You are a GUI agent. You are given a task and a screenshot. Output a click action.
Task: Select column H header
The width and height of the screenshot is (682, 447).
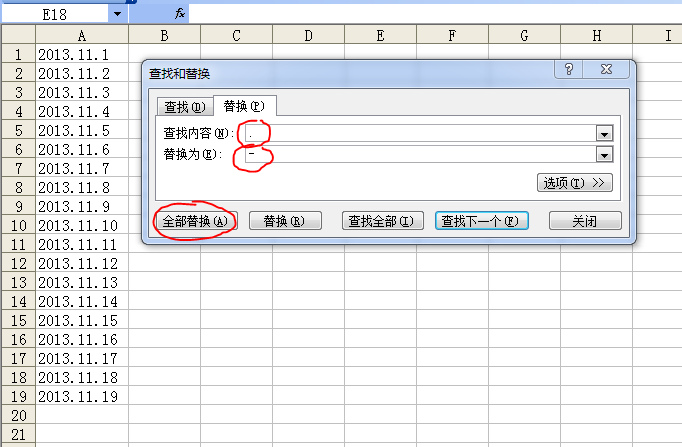click(x=597, y=35)
